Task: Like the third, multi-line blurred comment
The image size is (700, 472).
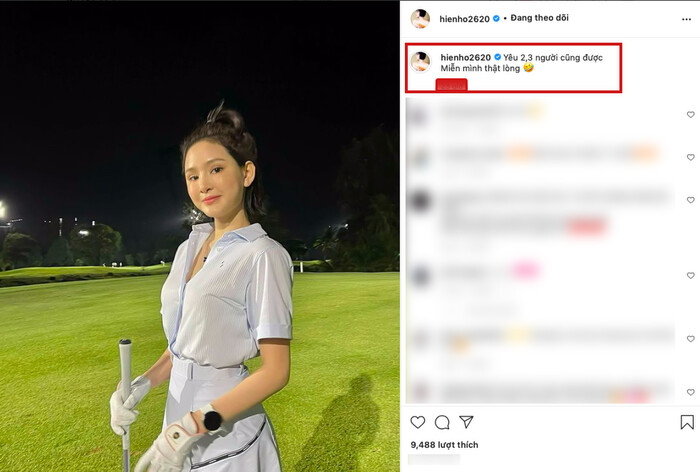Action: [691, 200]
